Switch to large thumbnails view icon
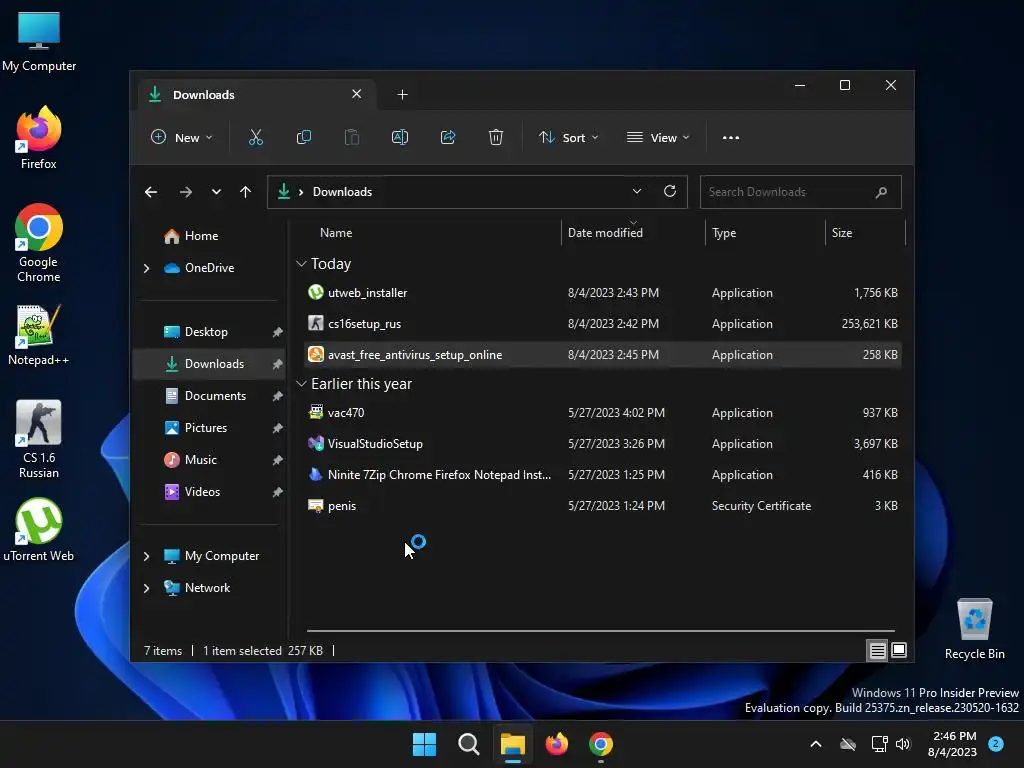This screenshot has width=1024, height=768. tap(899, 650)
